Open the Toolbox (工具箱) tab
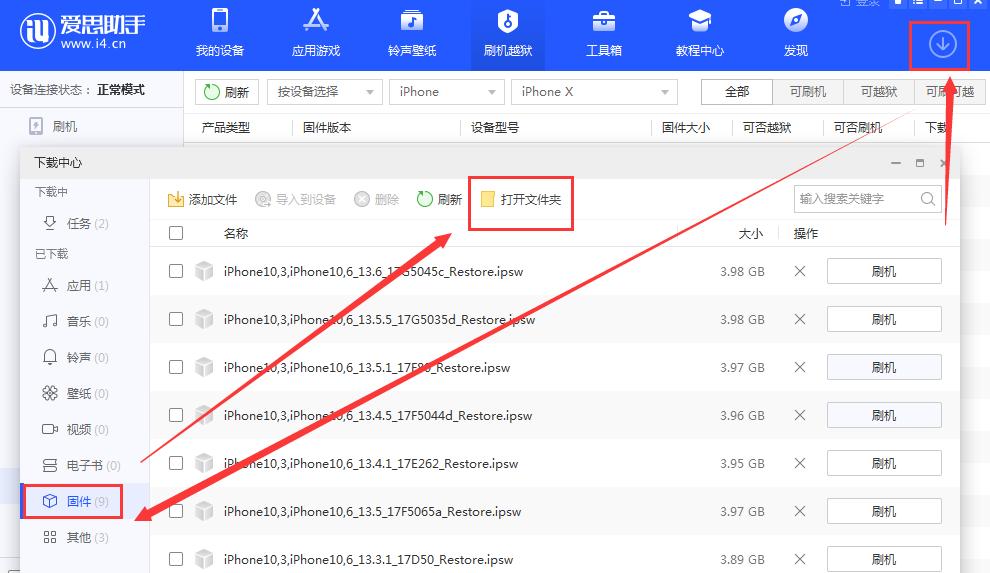This screenshot has height=573, width=990. pyautogui.click(x=604, y=33)
